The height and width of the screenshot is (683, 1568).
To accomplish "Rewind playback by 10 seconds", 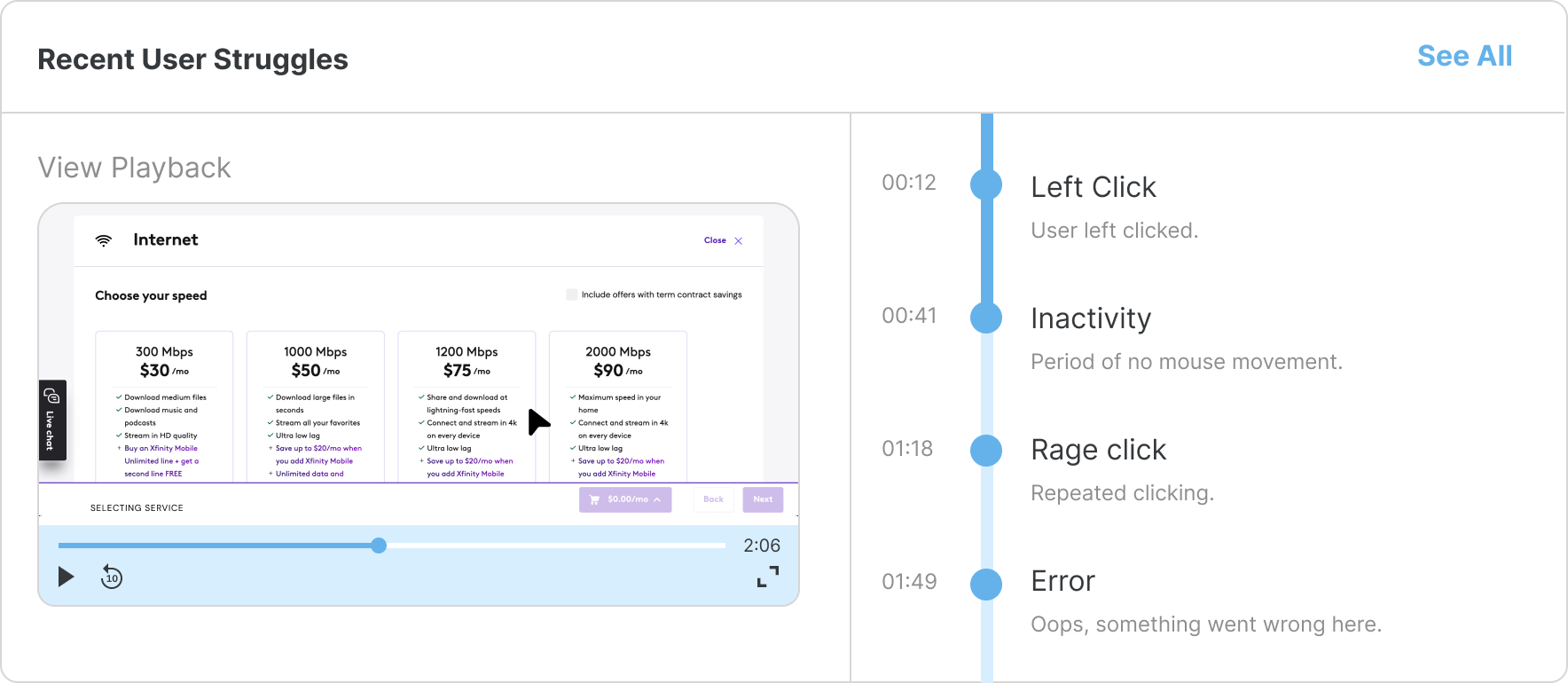I will tap(112, 577).
